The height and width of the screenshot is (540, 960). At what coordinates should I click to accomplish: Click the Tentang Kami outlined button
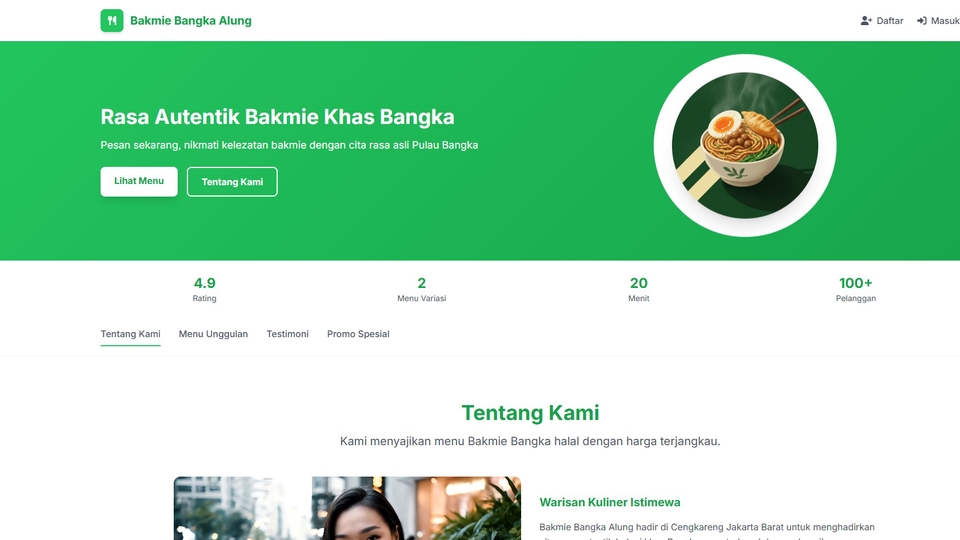click(232, 182)
